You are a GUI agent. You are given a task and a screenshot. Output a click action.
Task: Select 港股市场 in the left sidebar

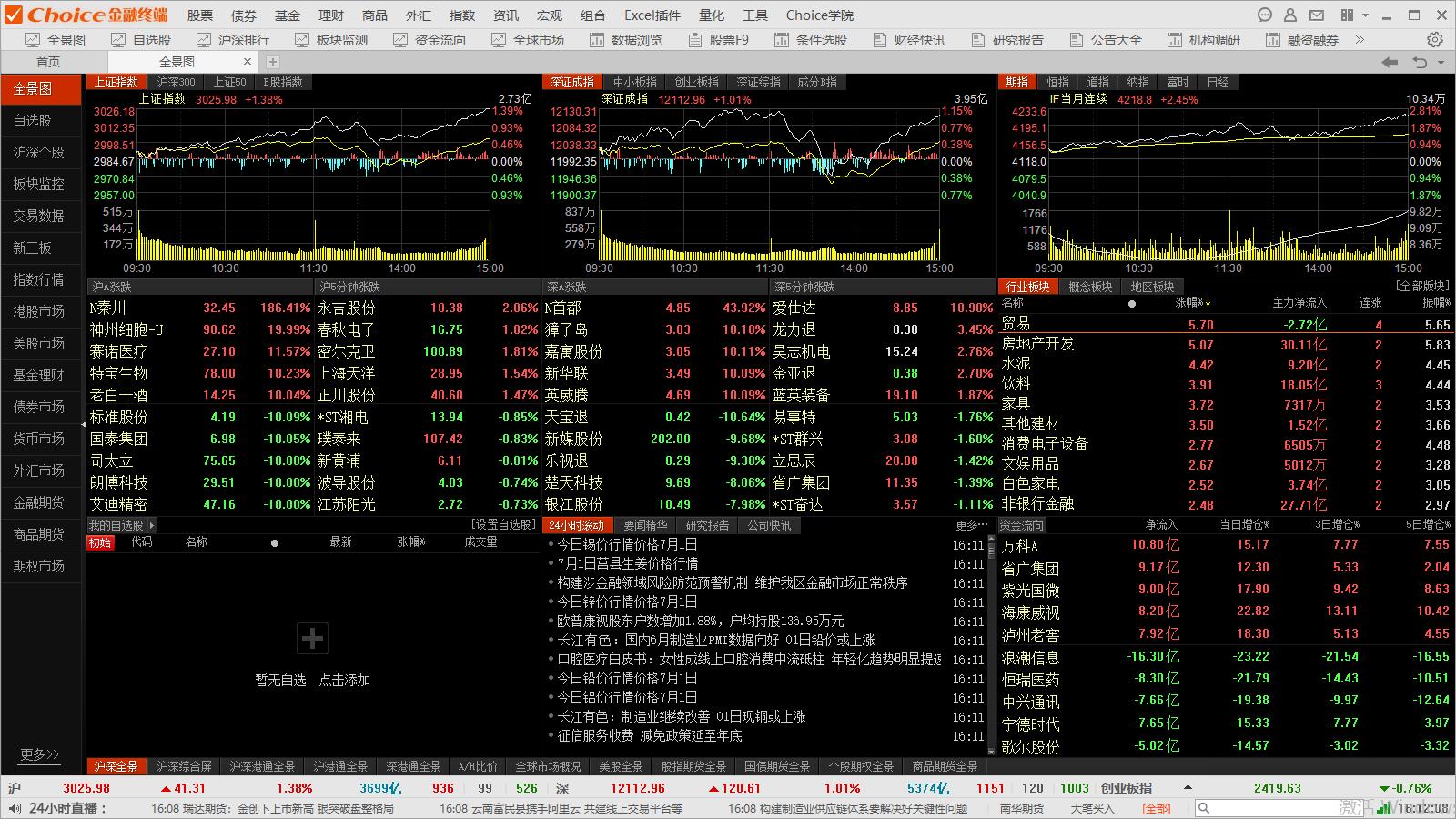(39, 311)
